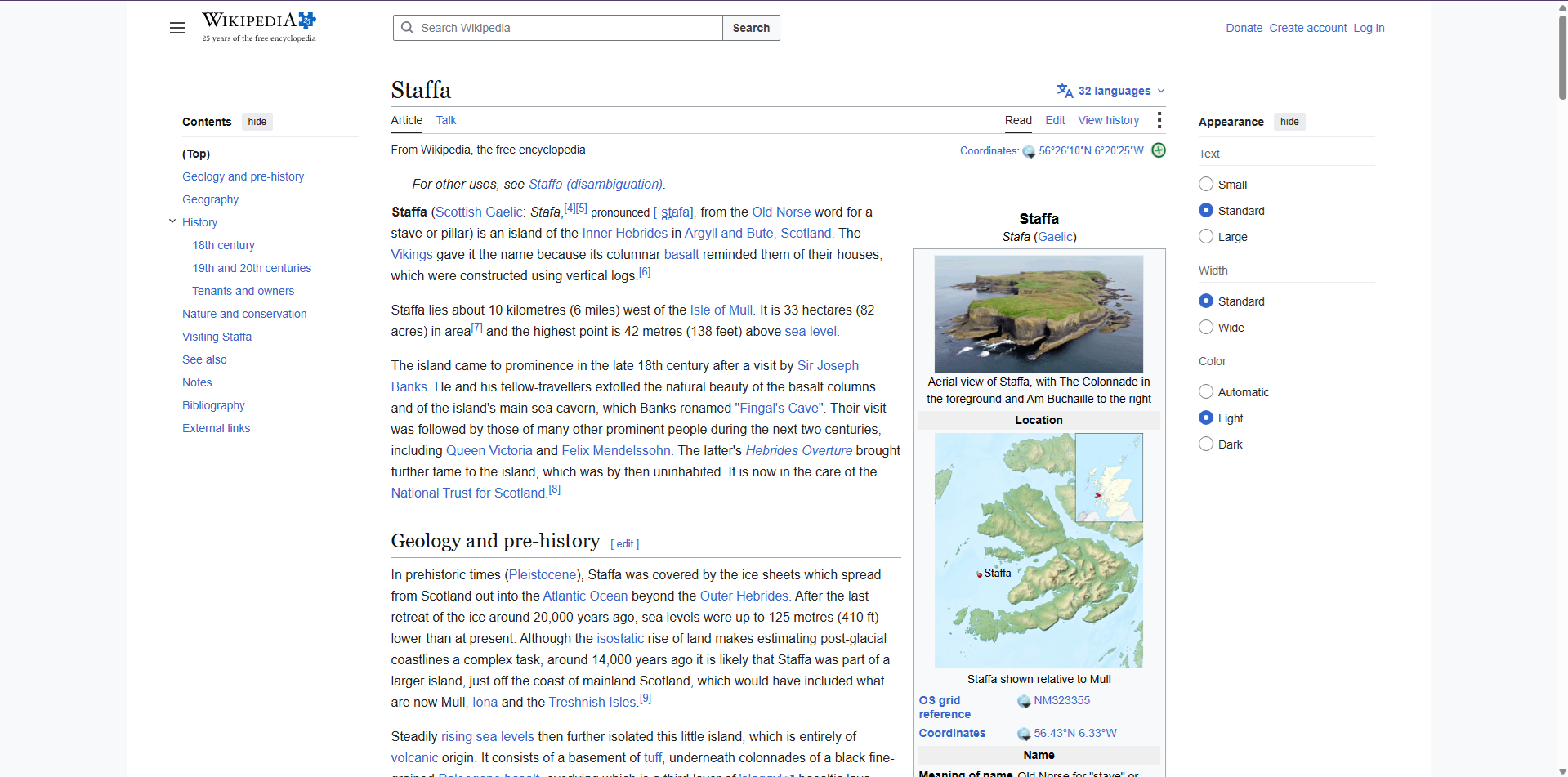The height and width of the screenshot is (777, 1568).
Task: Hide the Appearance panel
Action: [1289, 122]
